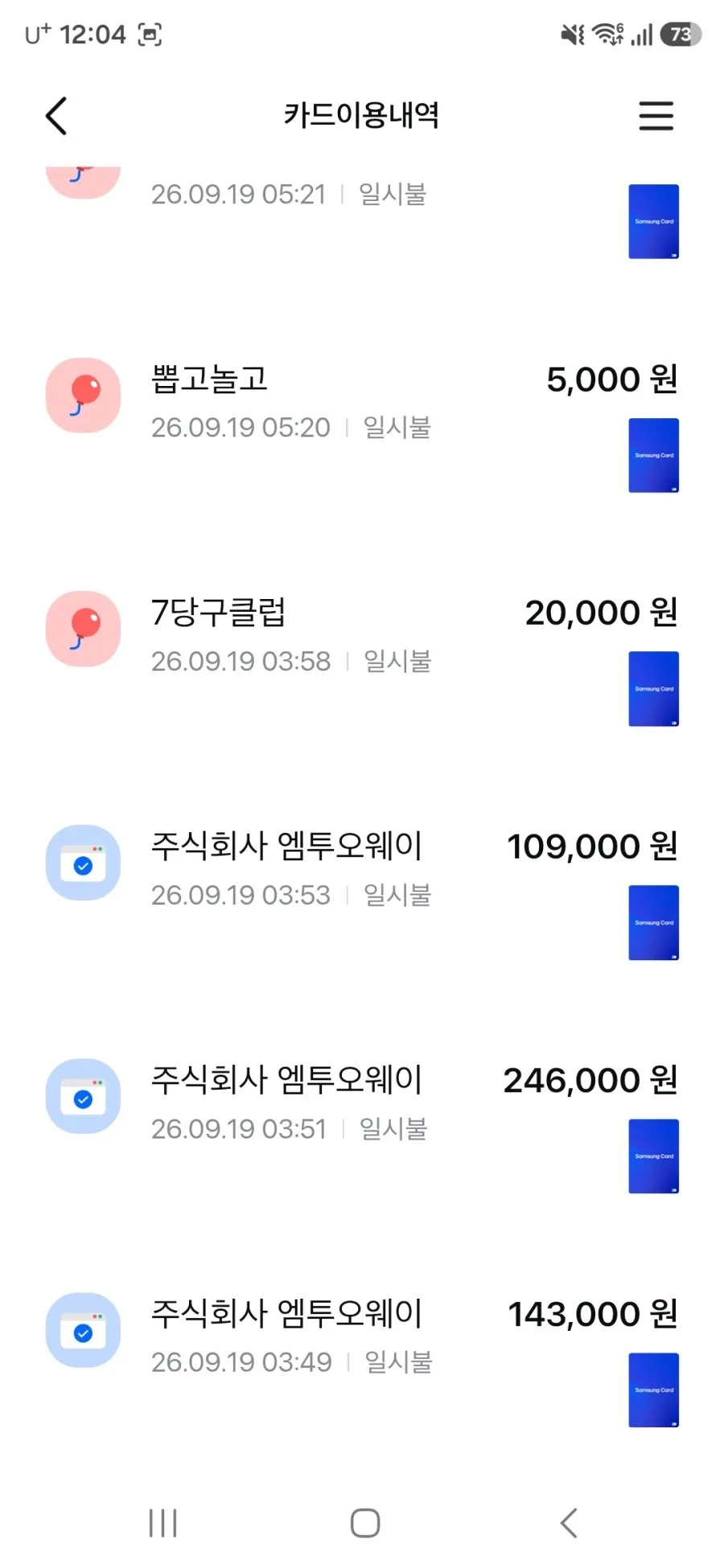Viewport: 724px width, 1568px height.
Task: Tap the balloon icon for 뽑고놀고
Action: (83, 395)
